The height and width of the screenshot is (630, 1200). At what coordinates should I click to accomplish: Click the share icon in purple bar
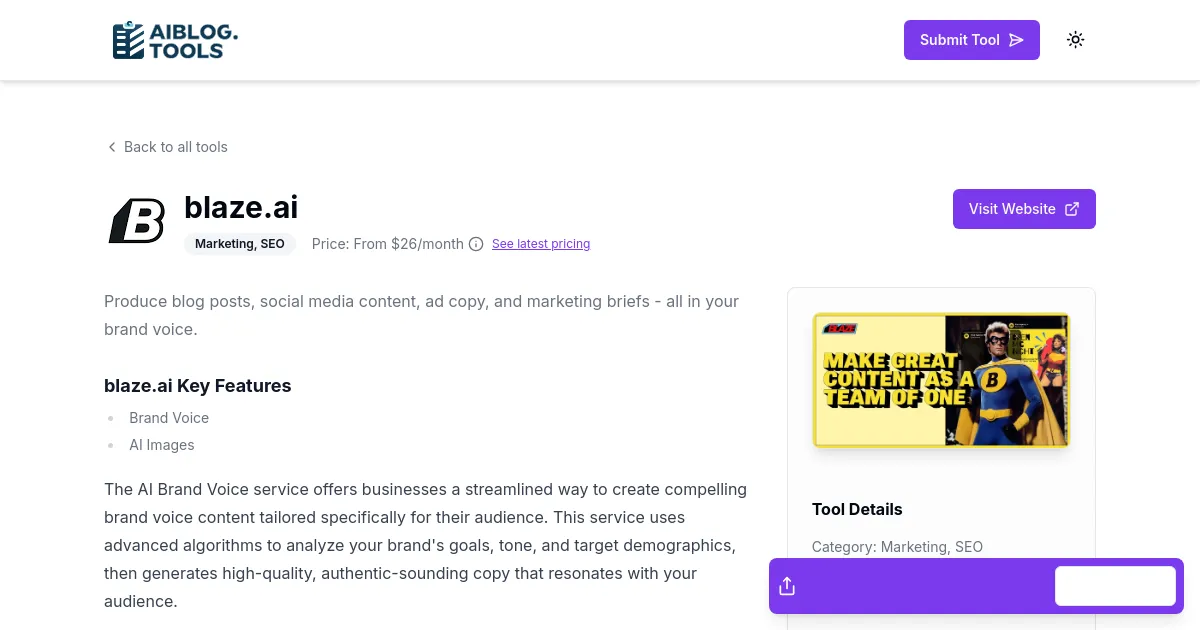point(787,586)
